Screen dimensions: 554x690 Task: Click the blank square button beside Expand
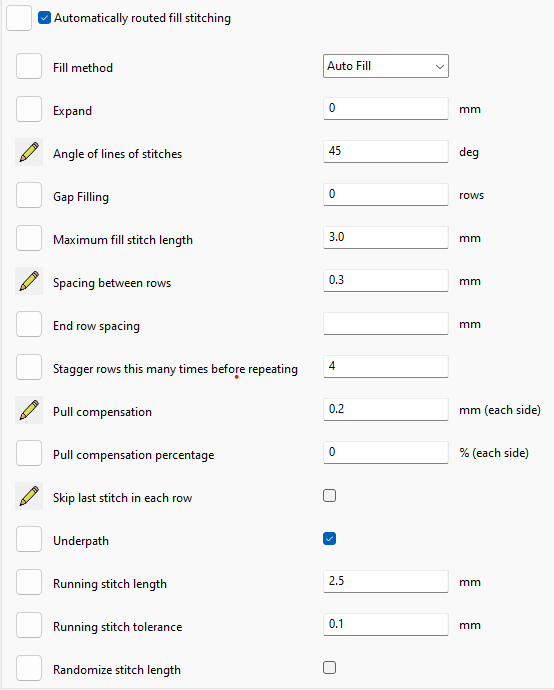pyautogui.click(x=29, y=109)
